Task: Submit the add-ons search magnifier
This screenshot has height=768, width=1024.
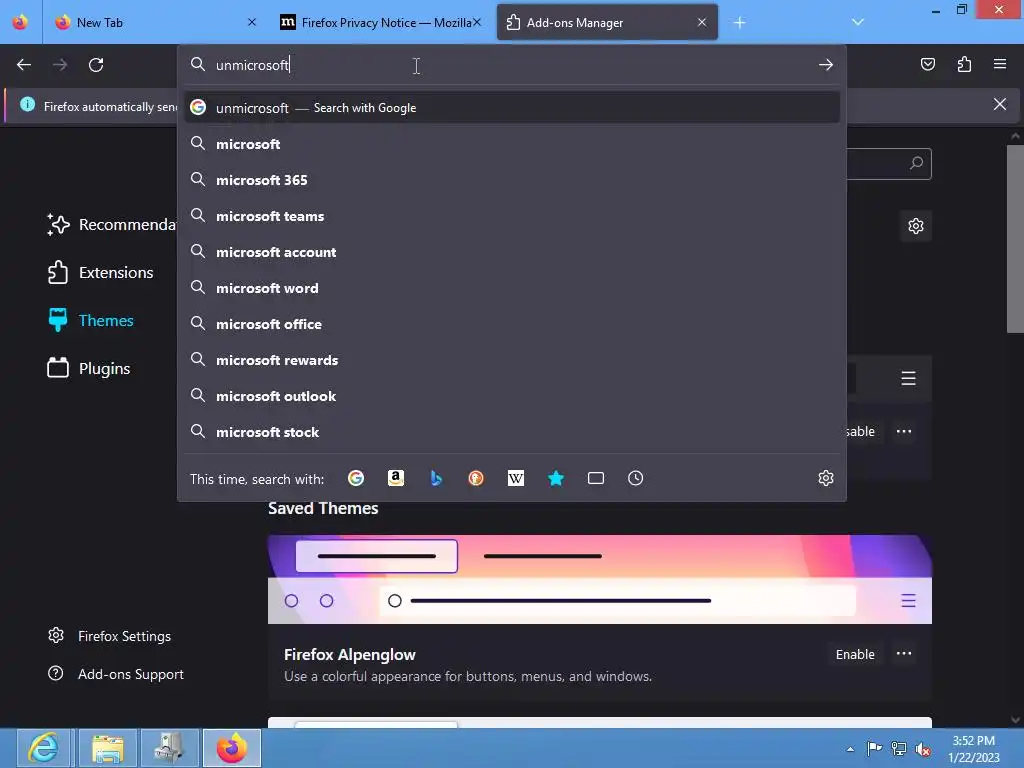Action: [x=916, y=163]
